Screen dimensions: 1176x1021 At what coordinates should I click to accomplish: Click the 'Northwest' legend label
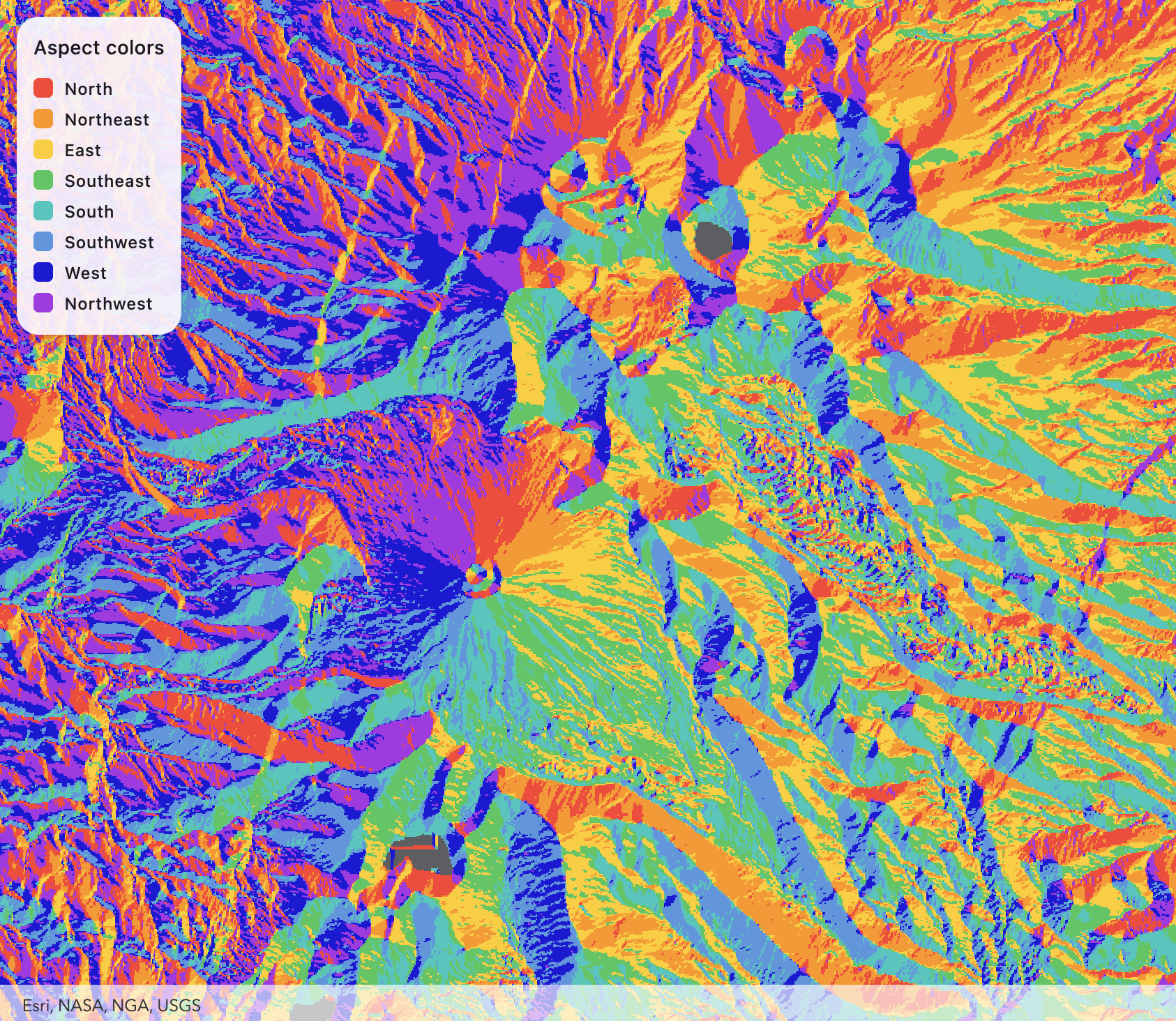point(108,304)
